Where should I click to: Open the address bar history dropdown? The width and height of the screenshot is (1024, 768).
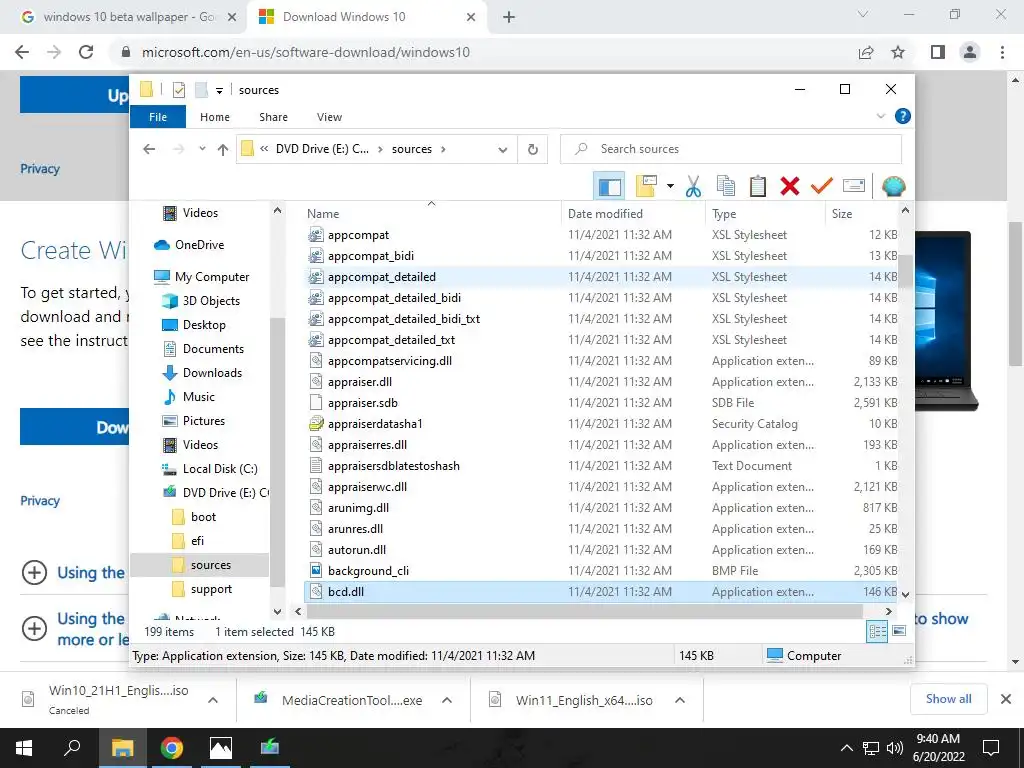(x=502, y=150)
